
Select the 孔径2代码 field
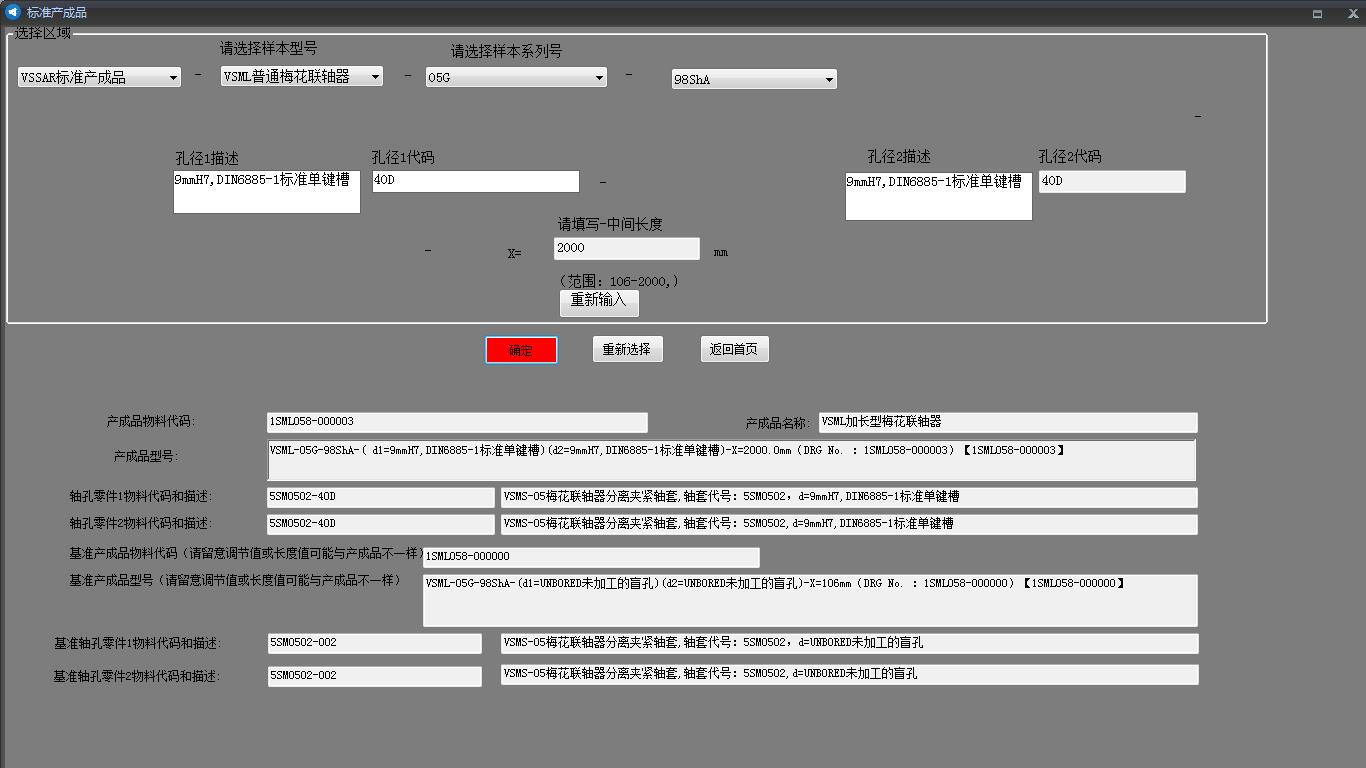[1111, 181]
